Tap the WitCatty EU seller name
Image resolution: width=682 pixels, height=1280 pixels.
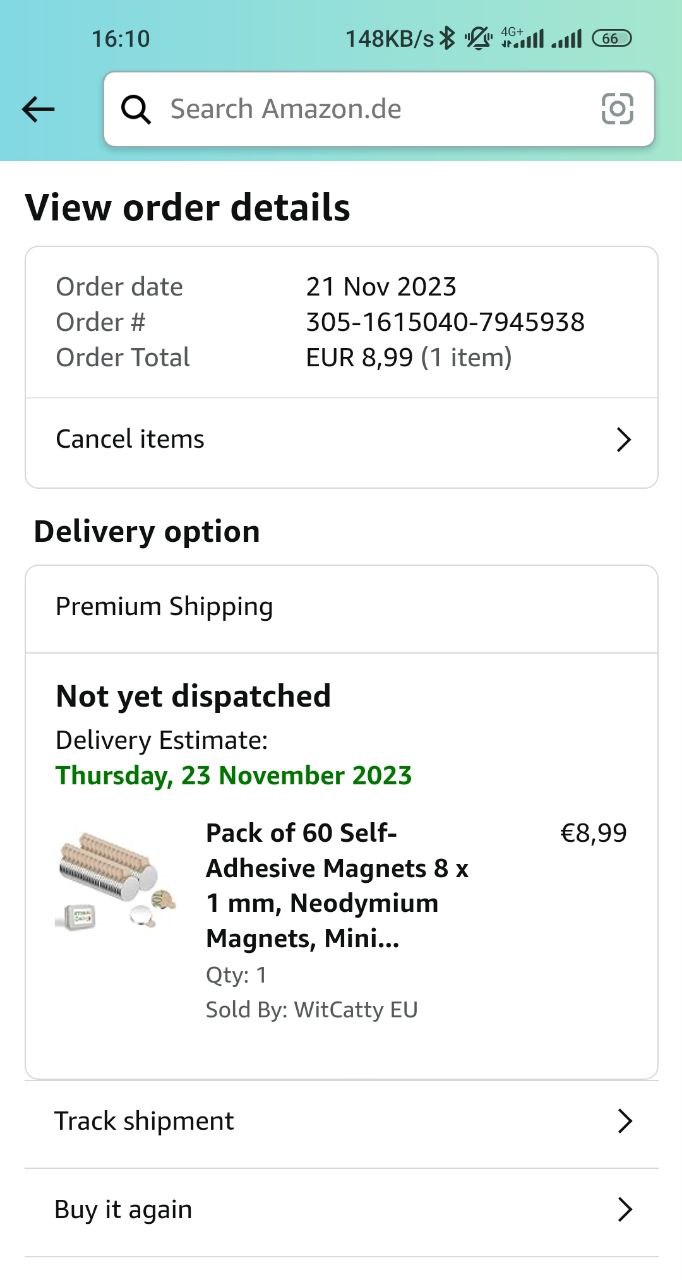[355, 1010]
